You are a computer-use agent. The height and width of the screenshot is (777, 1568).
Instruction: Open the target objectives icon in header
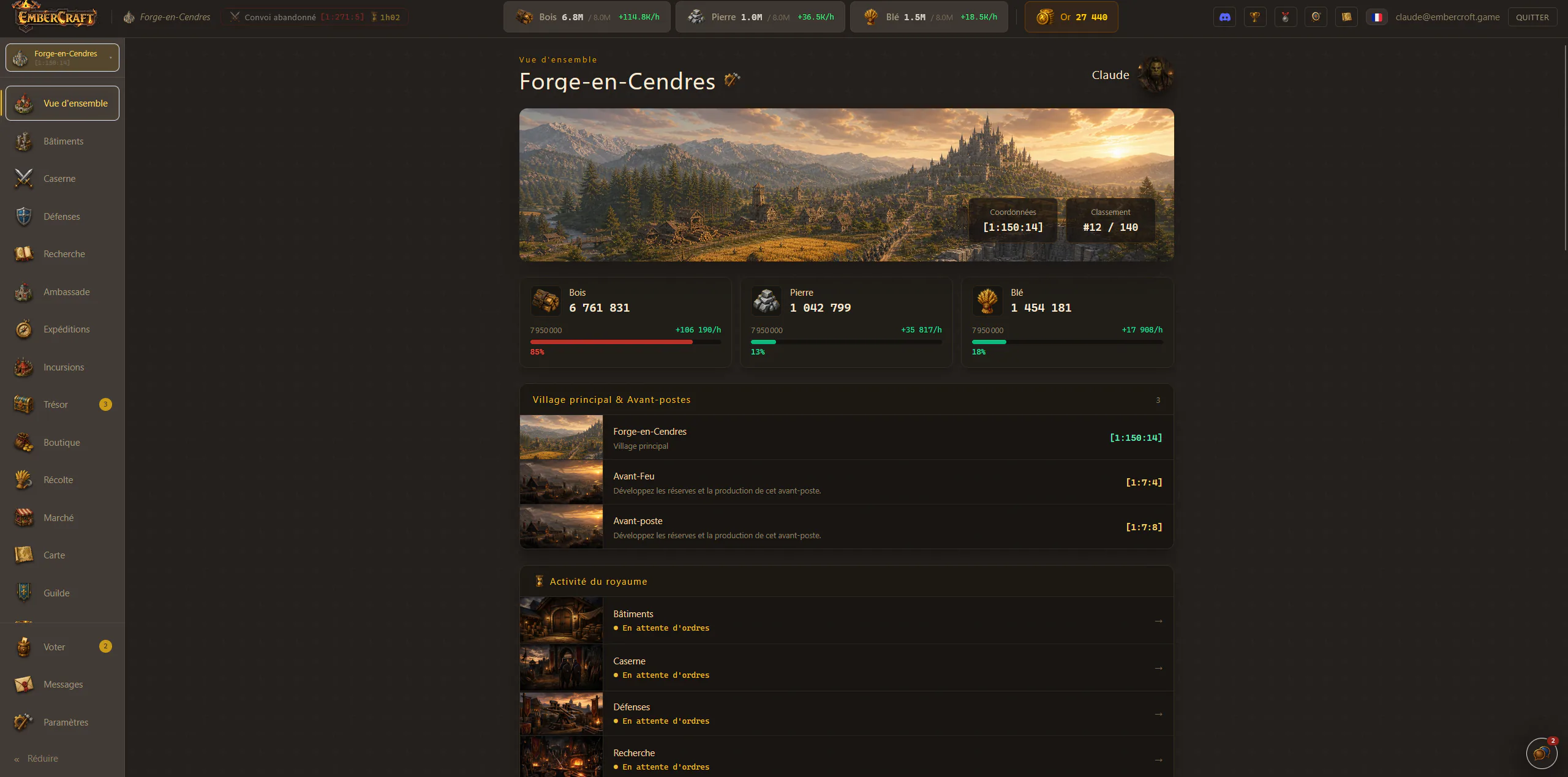[1316, 17]
